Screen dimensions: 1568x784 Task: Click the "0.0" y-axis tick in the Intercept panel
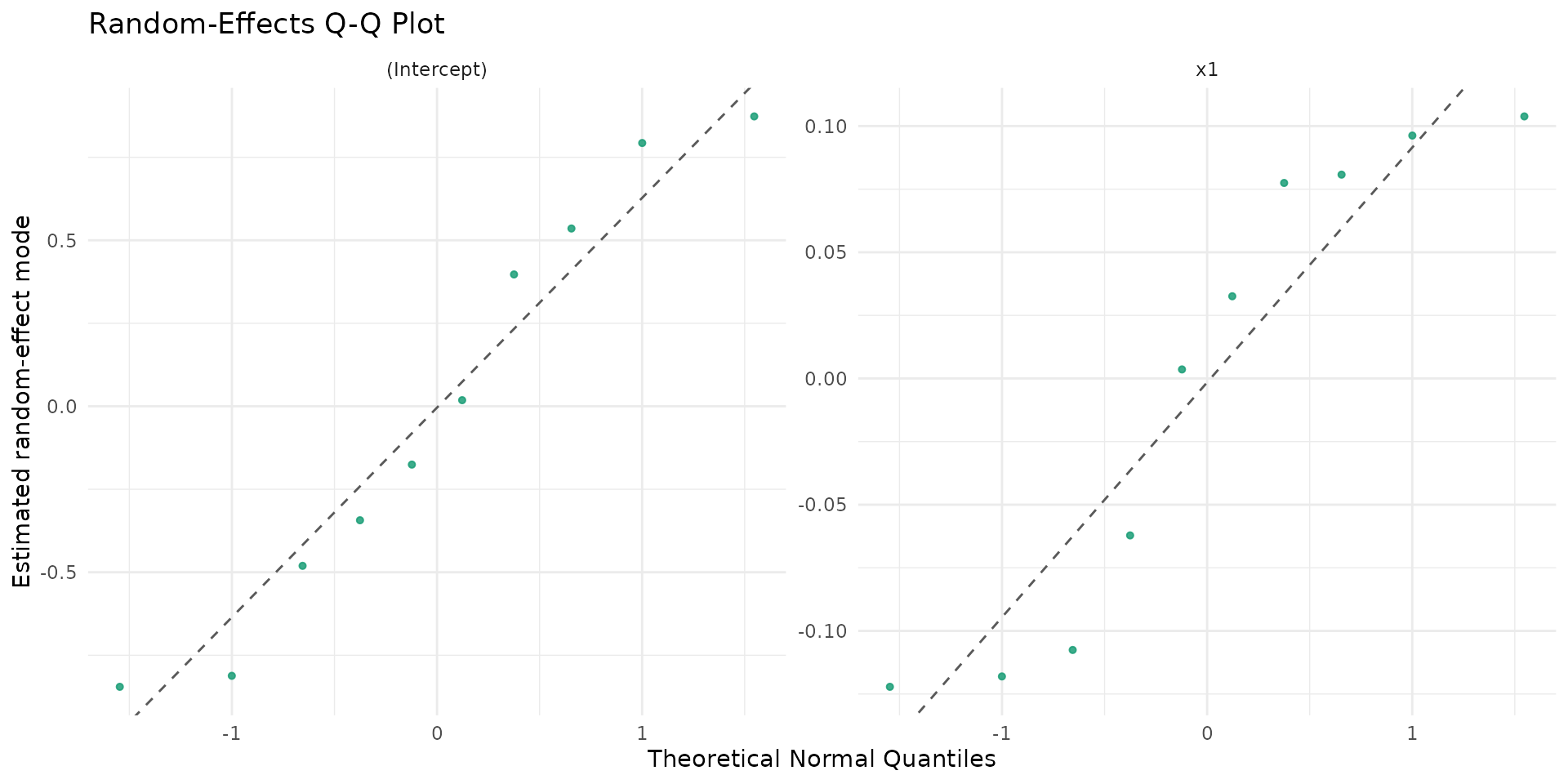pos(63,407)
